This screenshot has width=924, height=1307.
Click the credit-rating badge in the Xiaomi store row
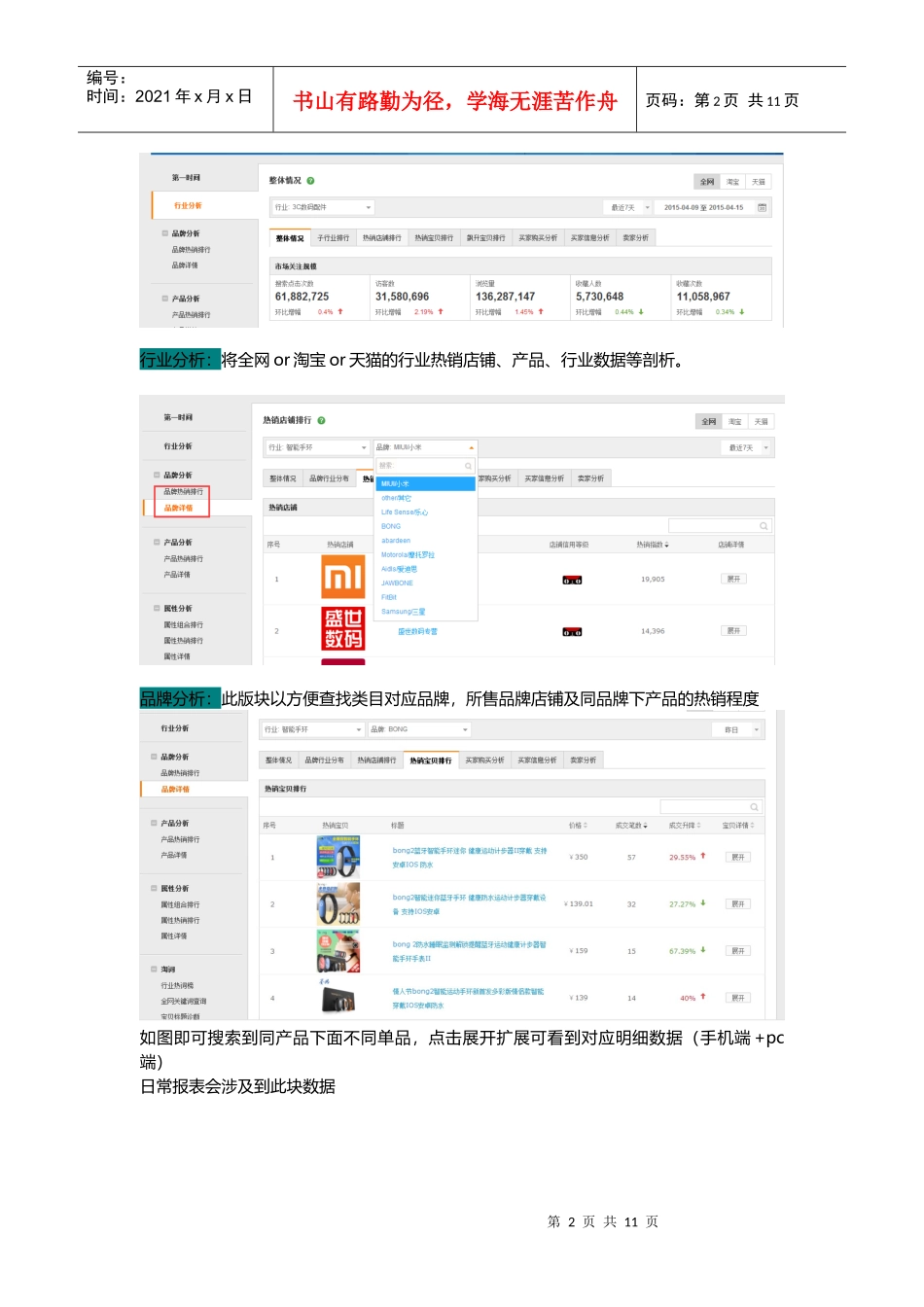tap(572, 580)
